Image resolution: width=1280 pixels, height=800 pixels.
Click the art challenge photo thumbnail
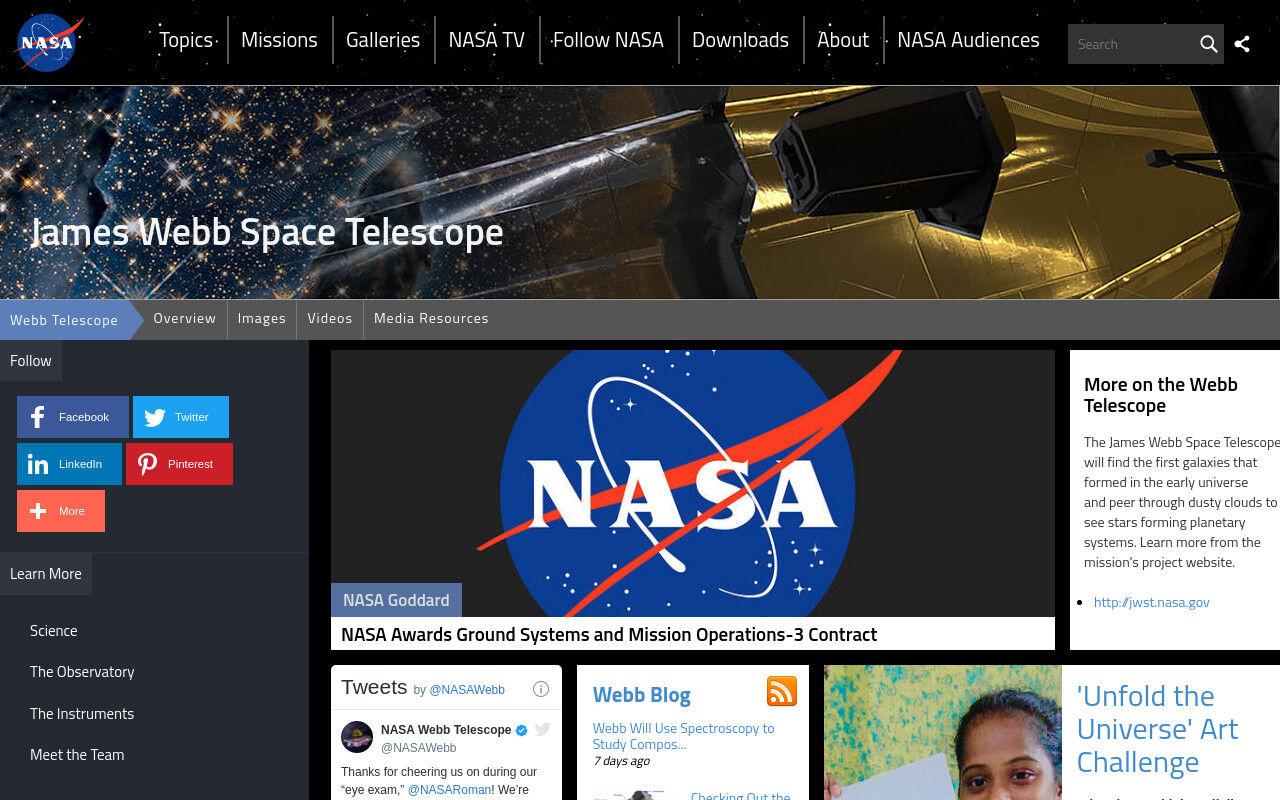943,733
